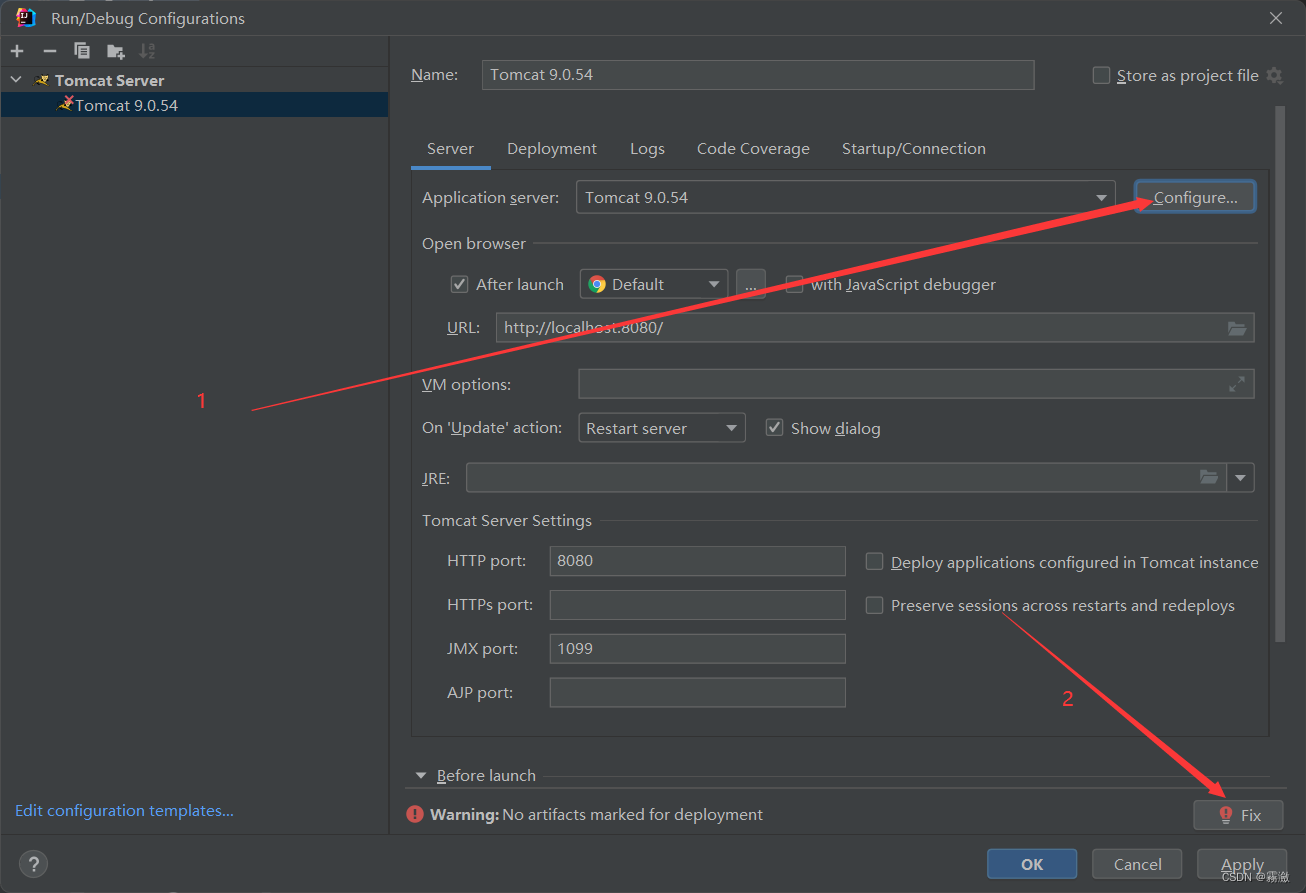This screenshot has height=893, width=1306.
Task: Click the Fix button
Action: pyautogui.click(x=1238, y=815)
